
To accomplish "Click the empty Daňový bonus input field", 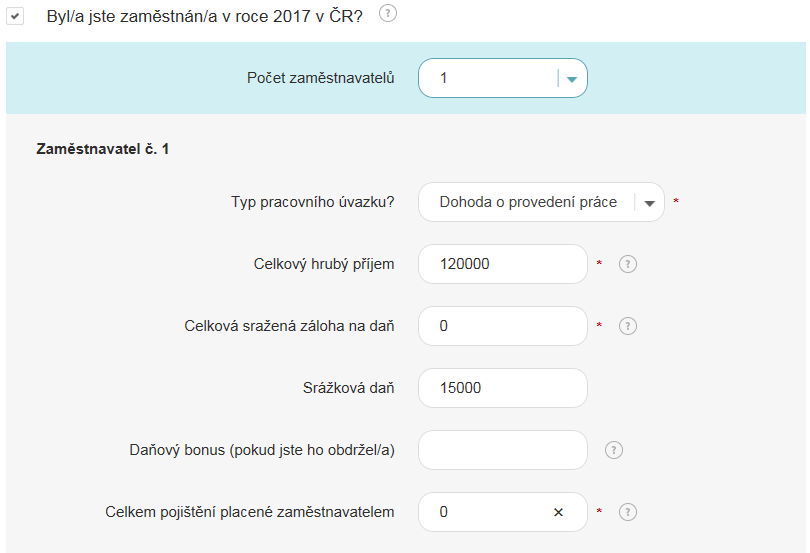I will click(502, 450).
